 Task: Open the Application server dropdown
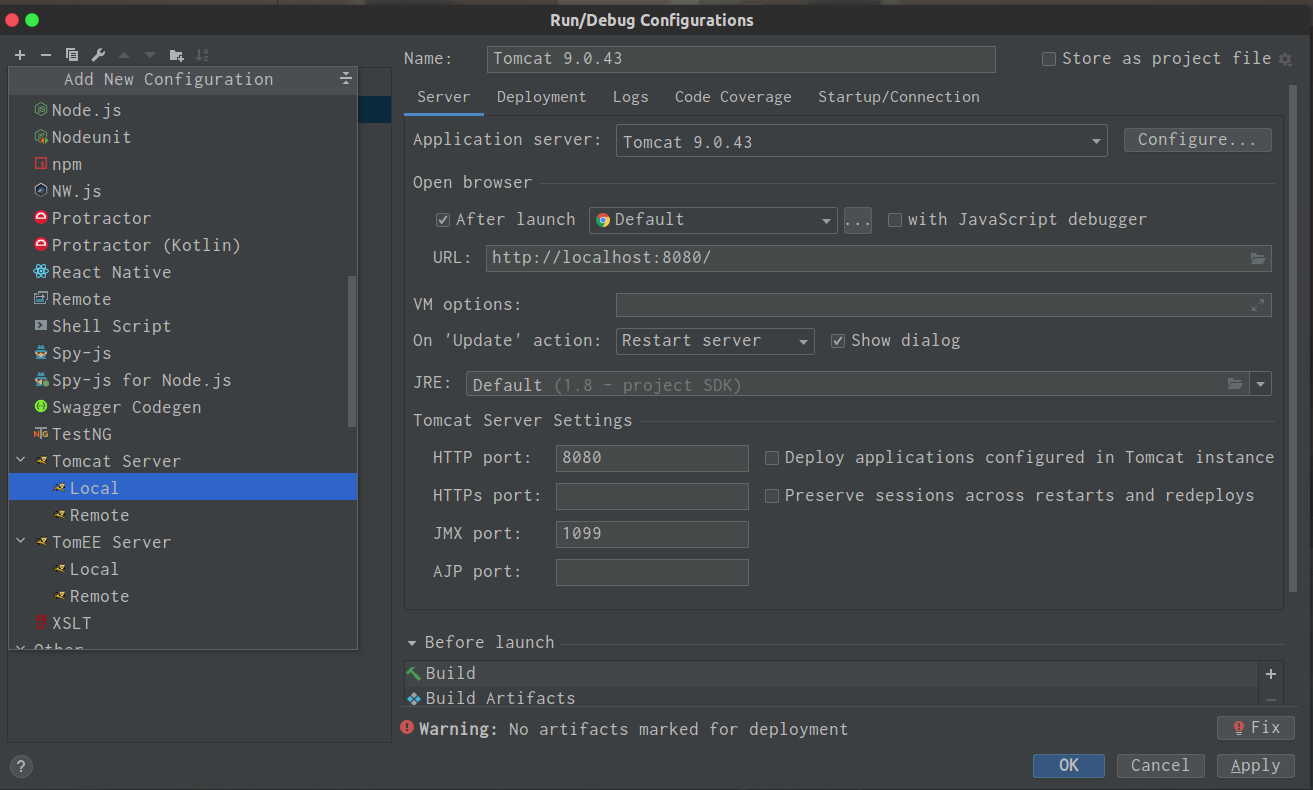(862, 141)
